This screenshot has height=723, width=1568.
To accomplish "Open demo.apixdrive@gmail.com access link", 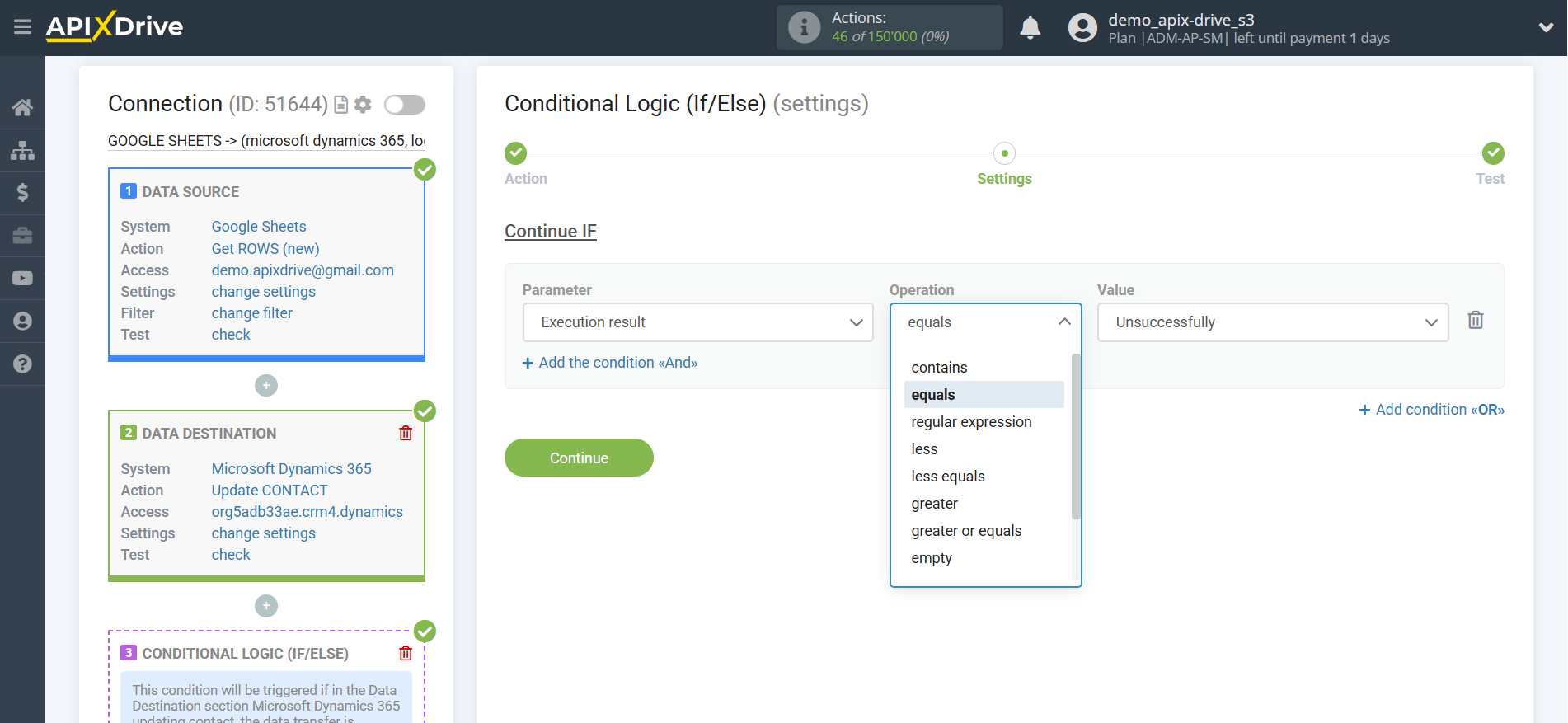I will 303,270.
